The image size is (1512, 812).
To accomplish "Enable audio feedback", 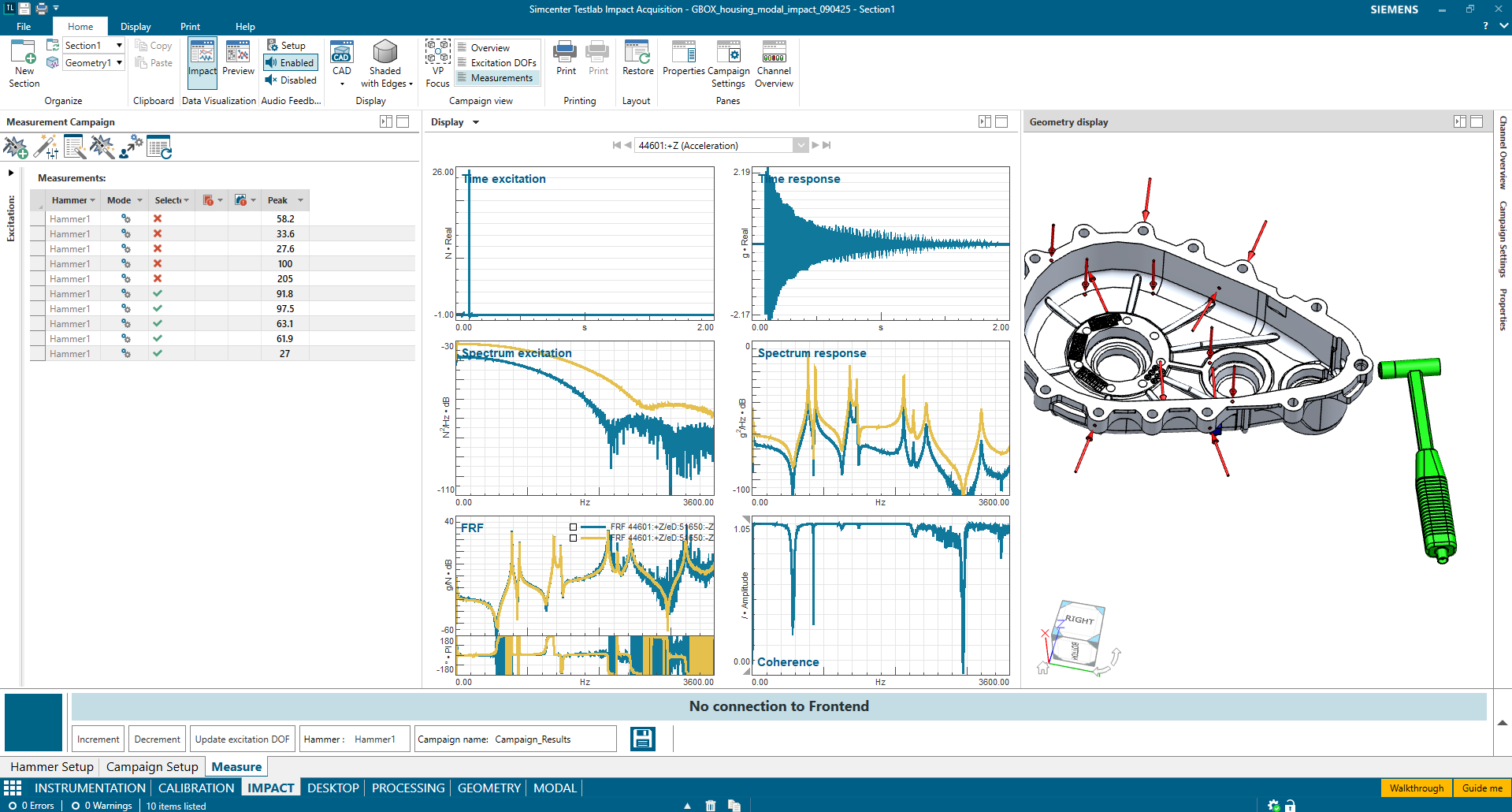I will (290, 62).
